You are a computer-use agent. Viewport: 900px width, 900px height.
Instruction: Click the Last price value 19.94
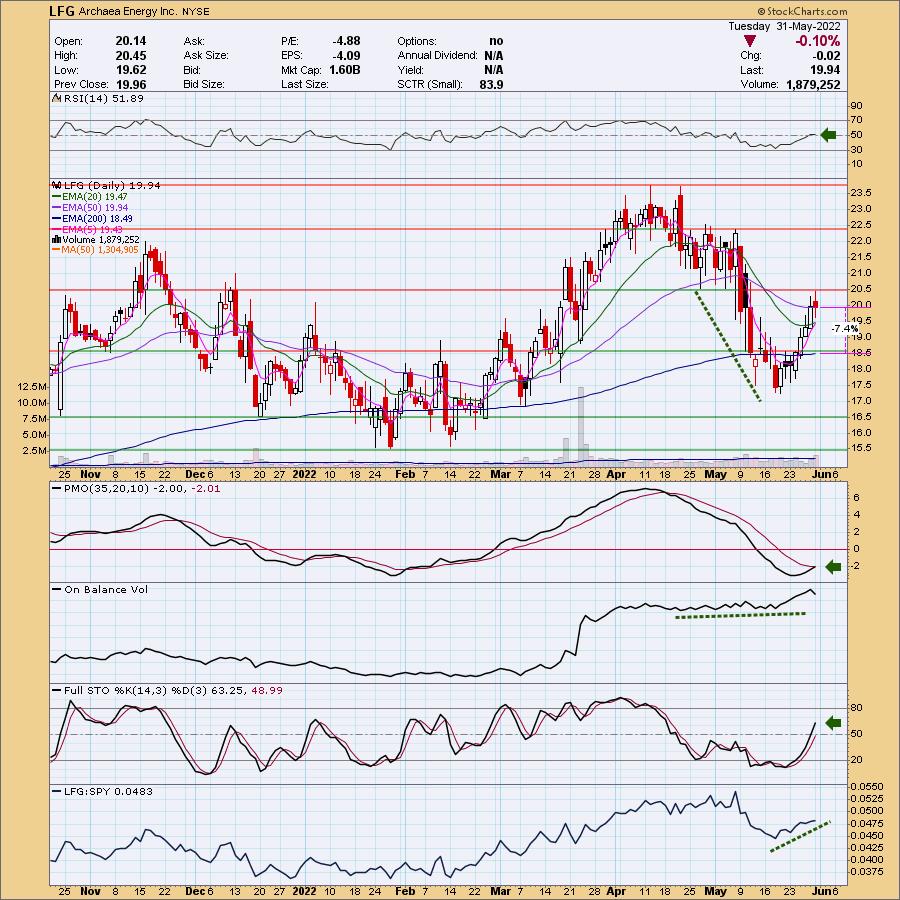pyautogui.click(x=825, y=70)
